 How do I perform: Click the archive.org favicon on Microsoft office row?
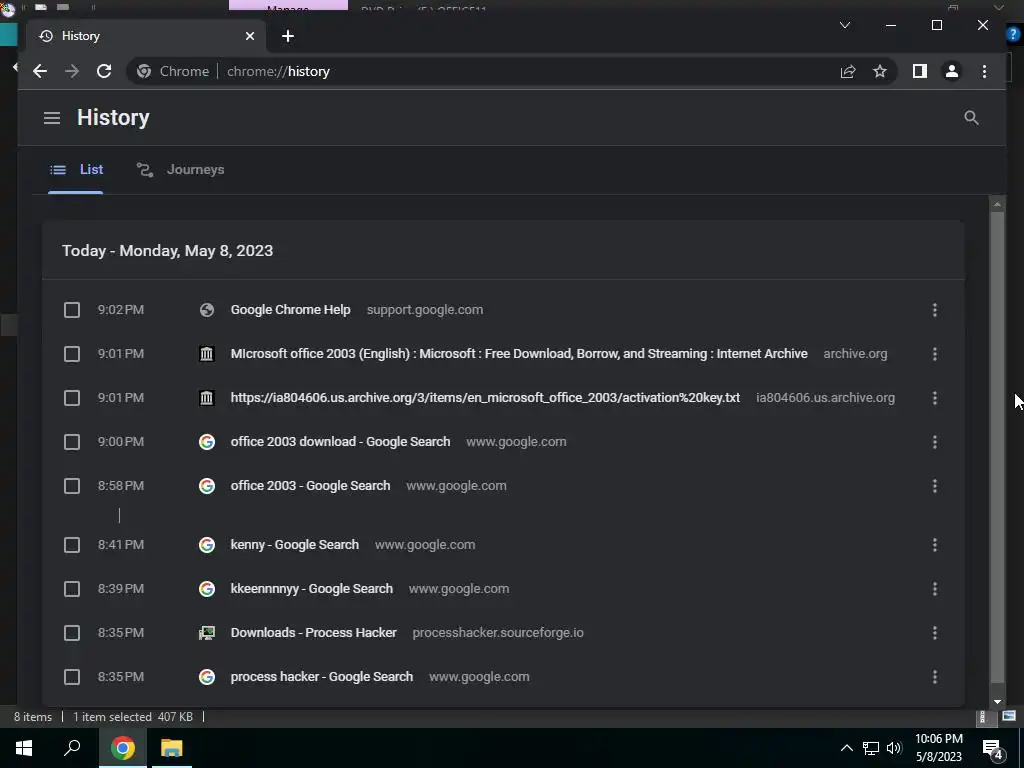pyautogui.click(x=206, y=354)
